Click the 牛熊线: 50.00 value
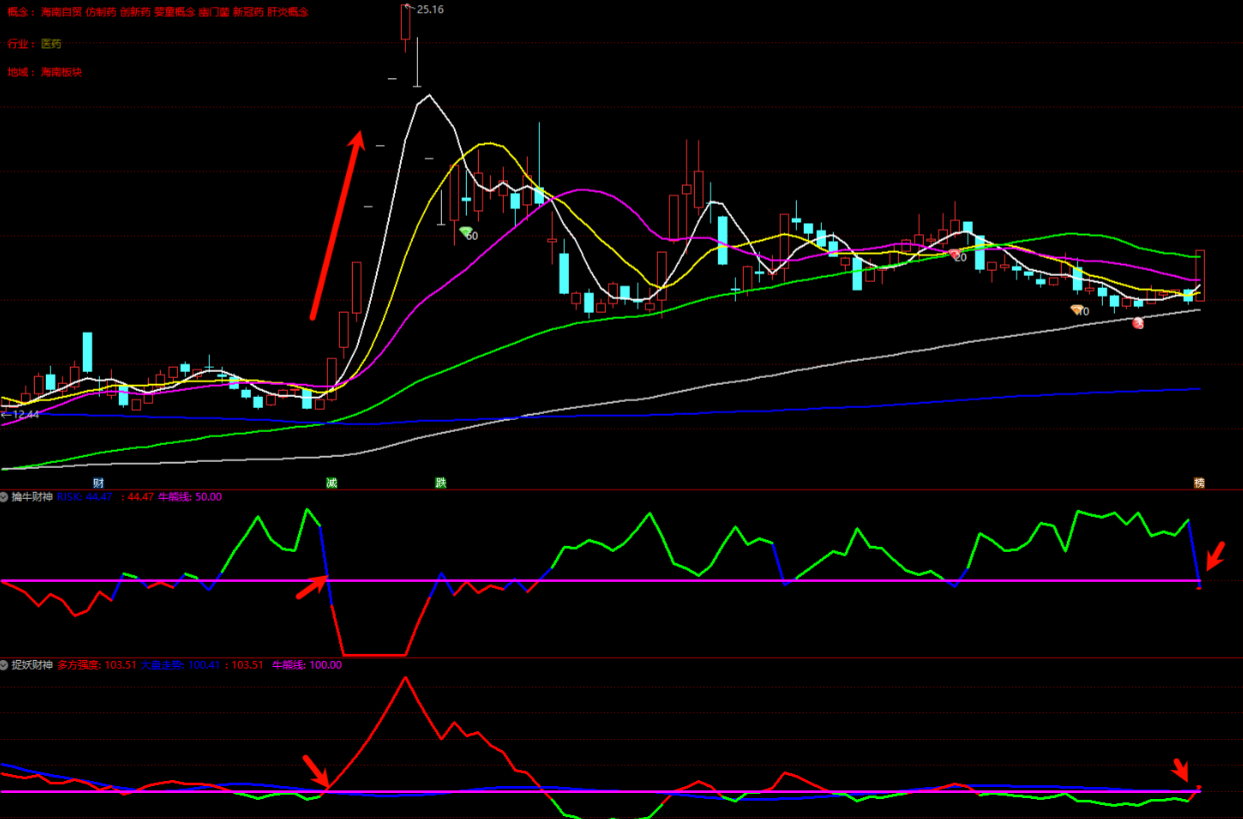1243x819 pixels. coord(190,497)
